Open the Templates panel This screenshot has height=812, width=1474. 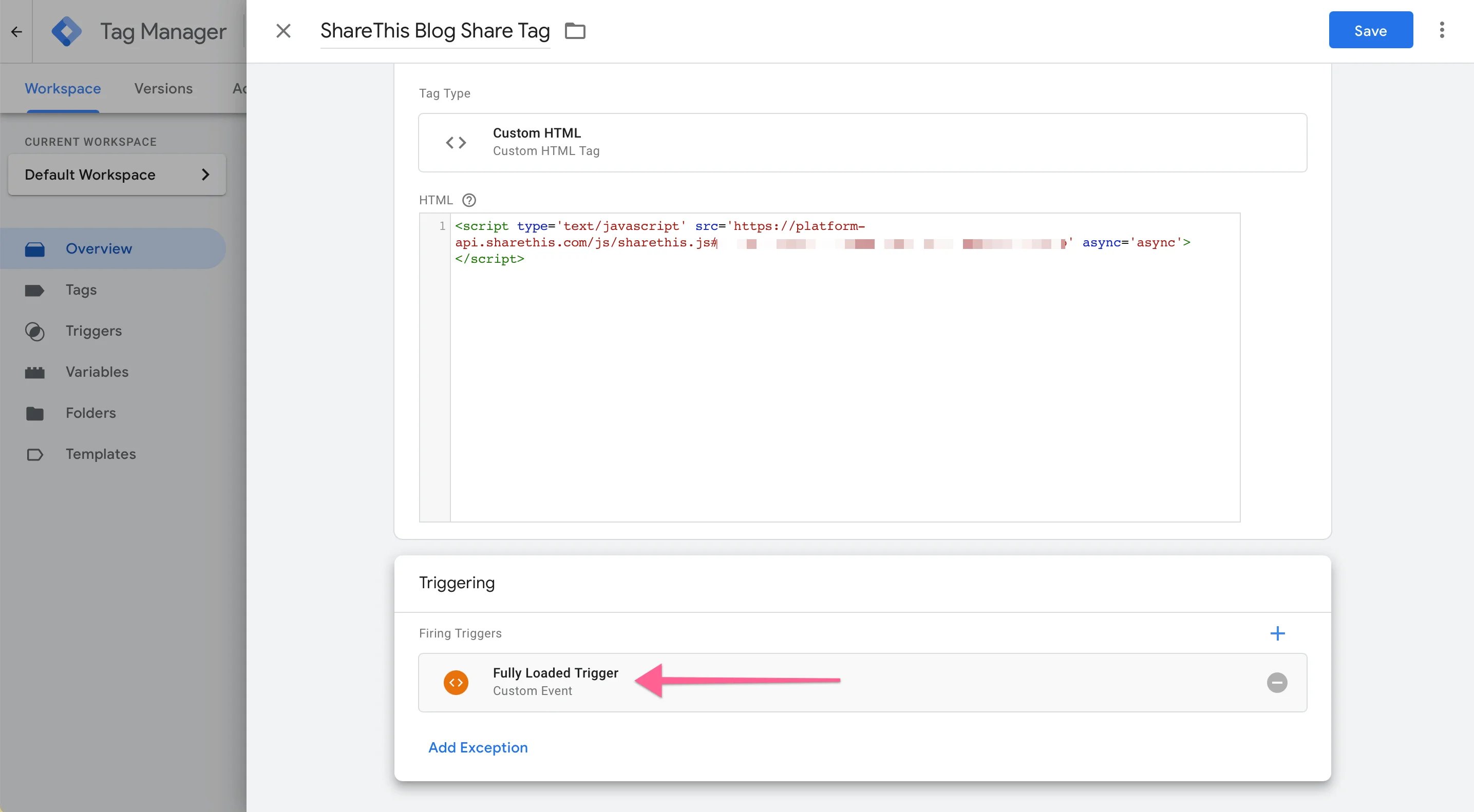click(101, 454)
